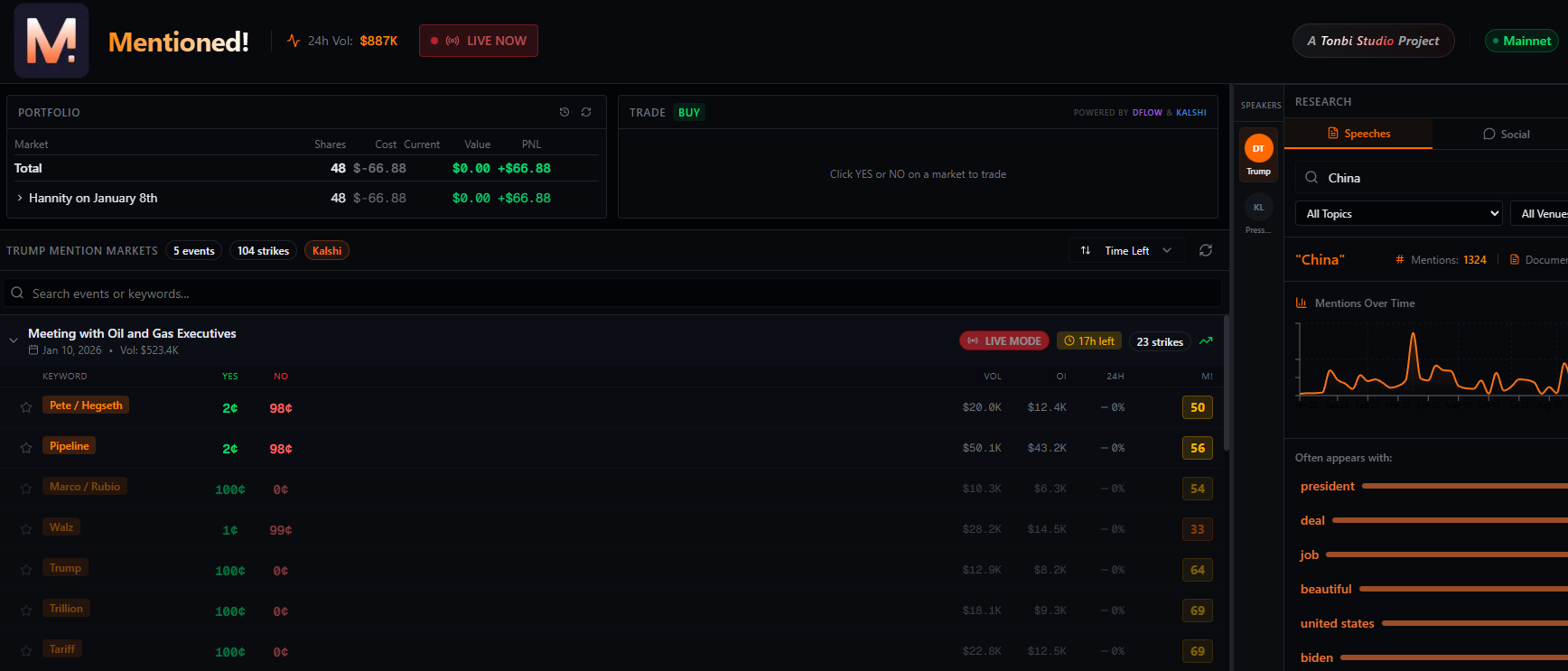Click the M! score 50 badge for Pete / Hegseth

point(1198,407)
